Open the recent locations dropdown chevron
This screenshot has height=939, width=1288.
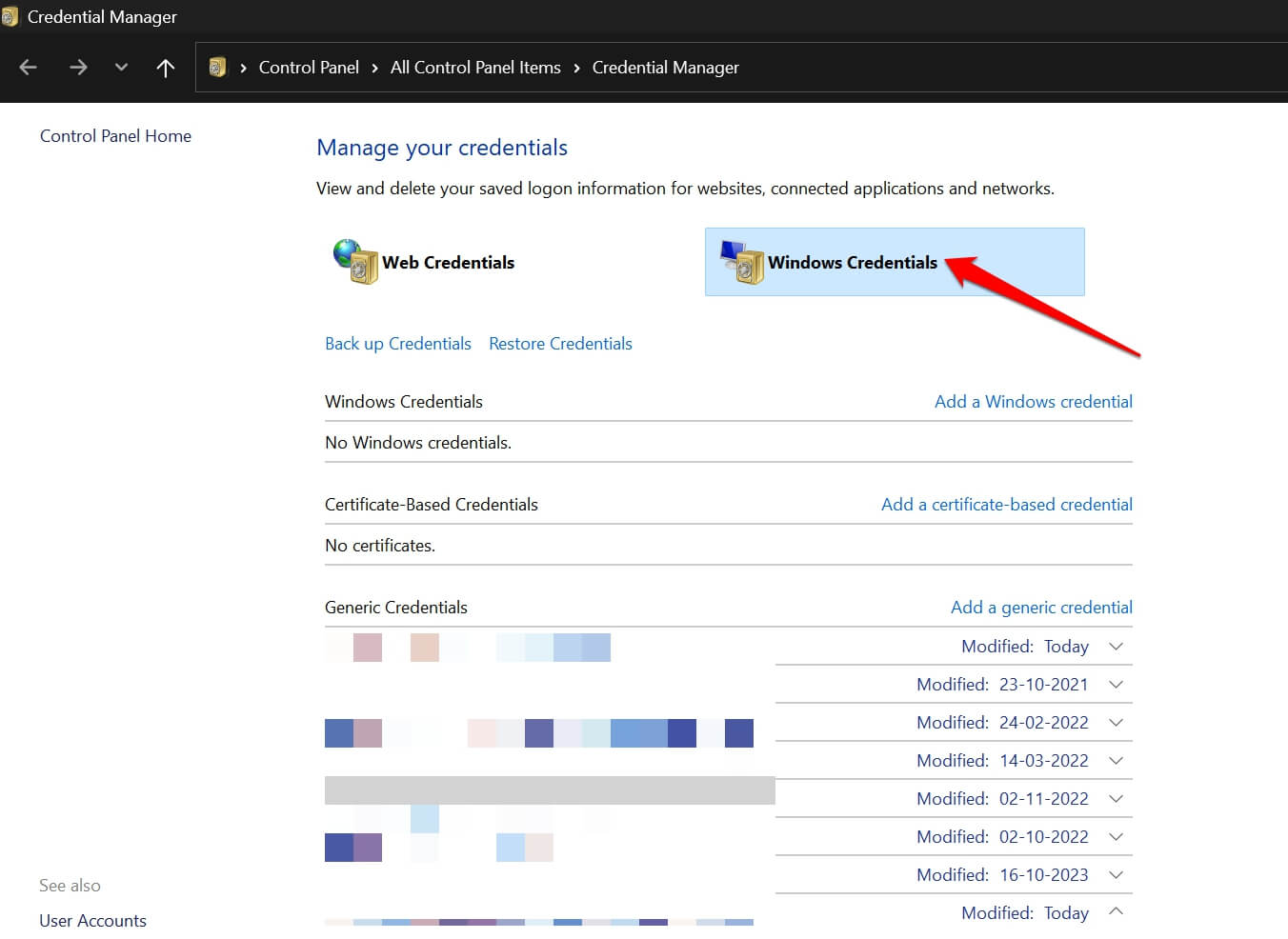[120, 68]
